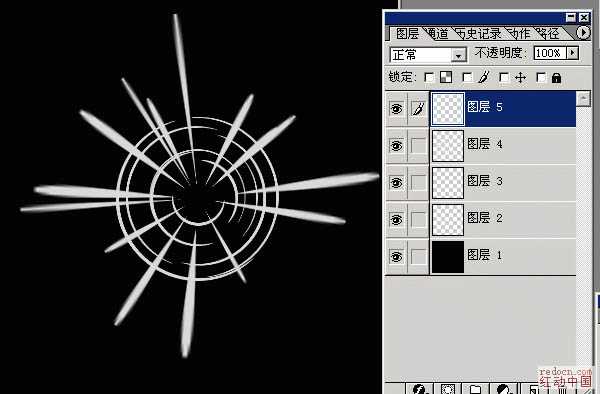
Task: Link 图层 4 using its link box
Action: click(x=418, y=146)
